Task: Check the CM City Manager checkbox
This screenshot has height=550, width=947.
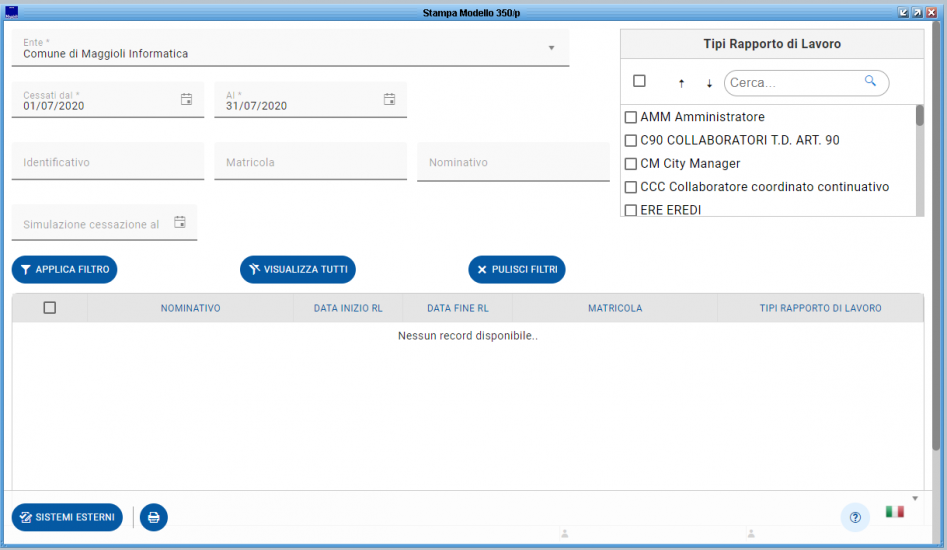Action: 631,164
